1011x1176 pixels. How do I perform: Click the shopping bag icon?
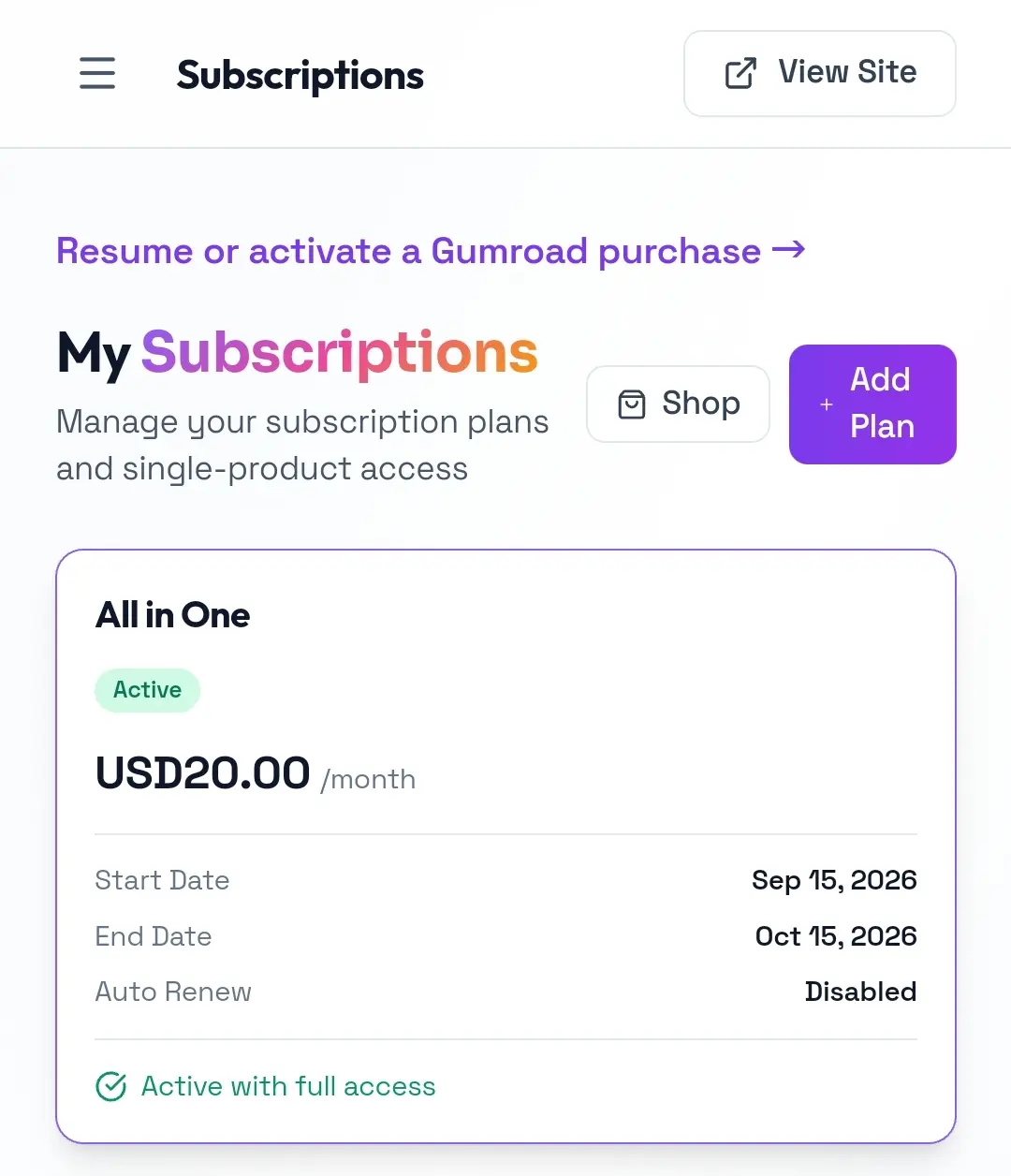tap(632, 404)
